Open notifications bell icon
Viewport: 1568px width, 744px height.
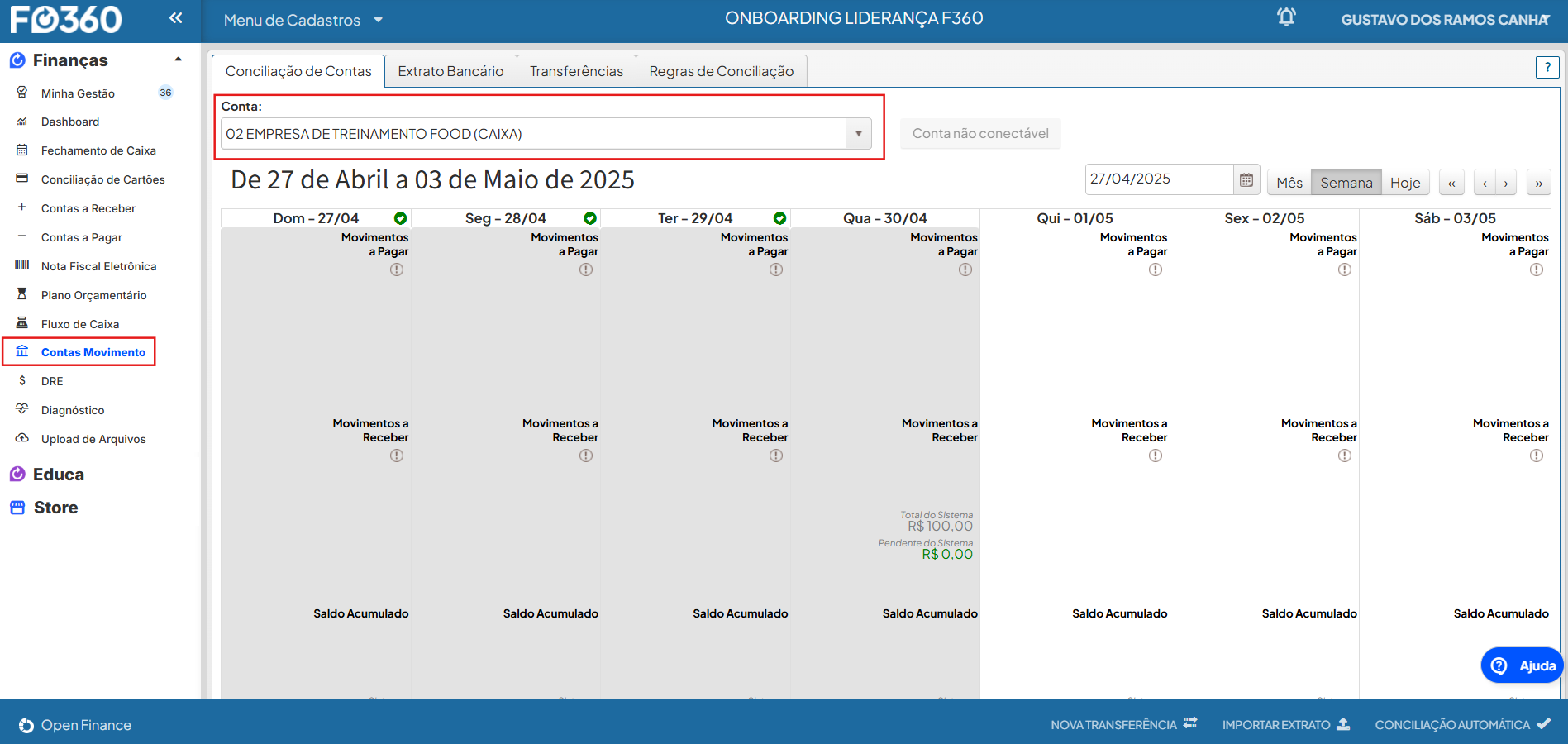click(x=1286, y=17)
